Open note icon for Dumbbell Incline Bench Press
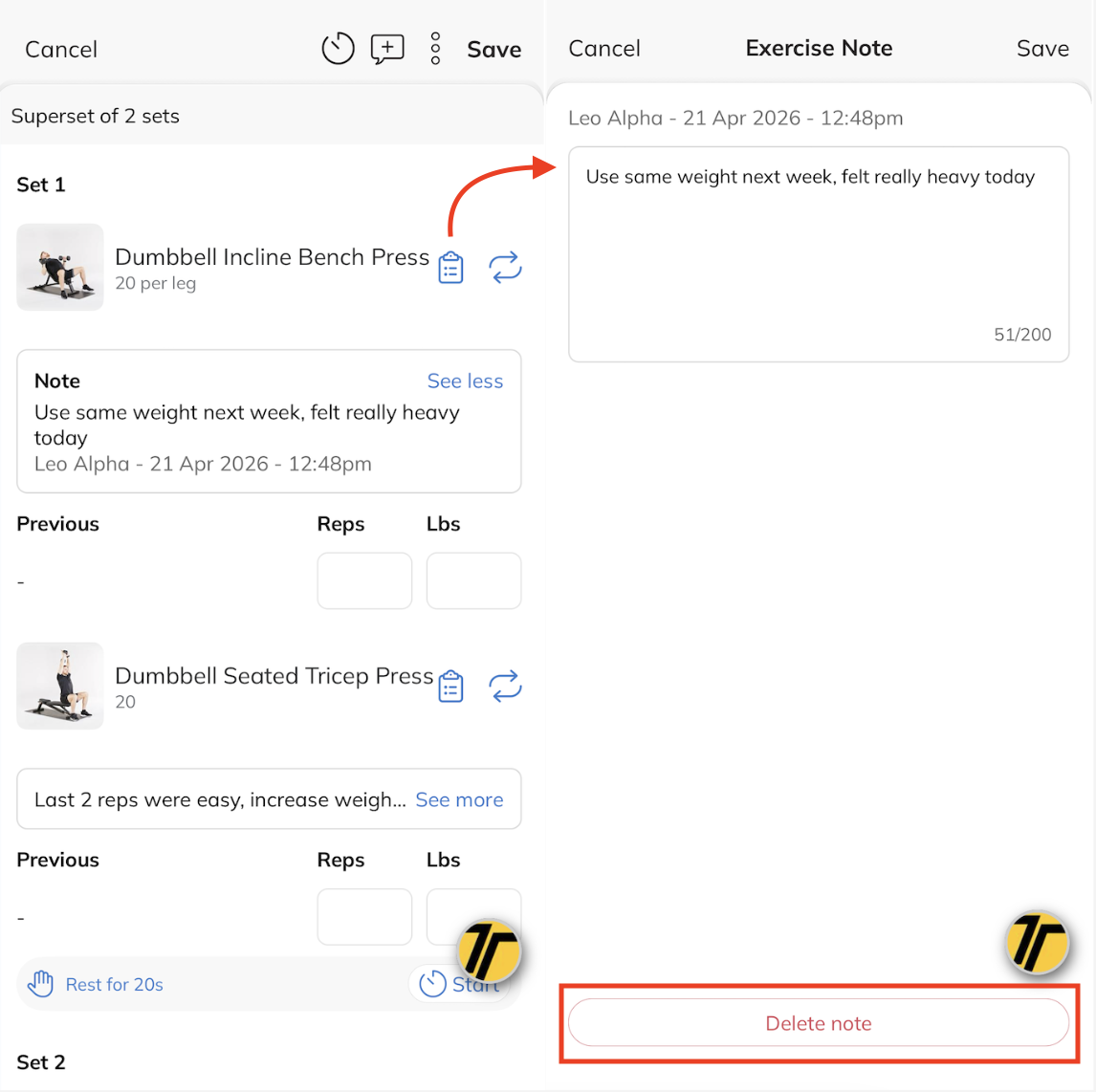The image size is (1096, 1092). tap(450, 268)
